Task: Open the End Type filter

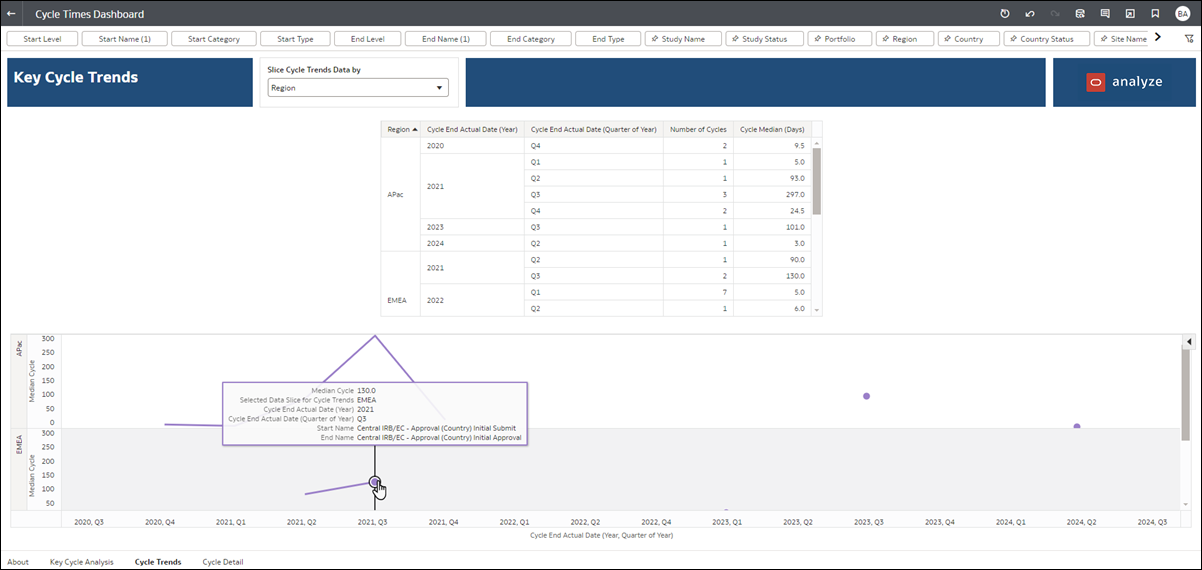Action: pos(608,39)
